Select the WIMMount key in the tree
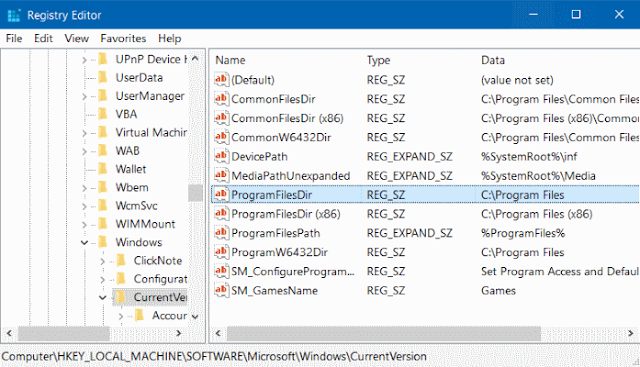640x367 pixels. [x=145, y=224]
